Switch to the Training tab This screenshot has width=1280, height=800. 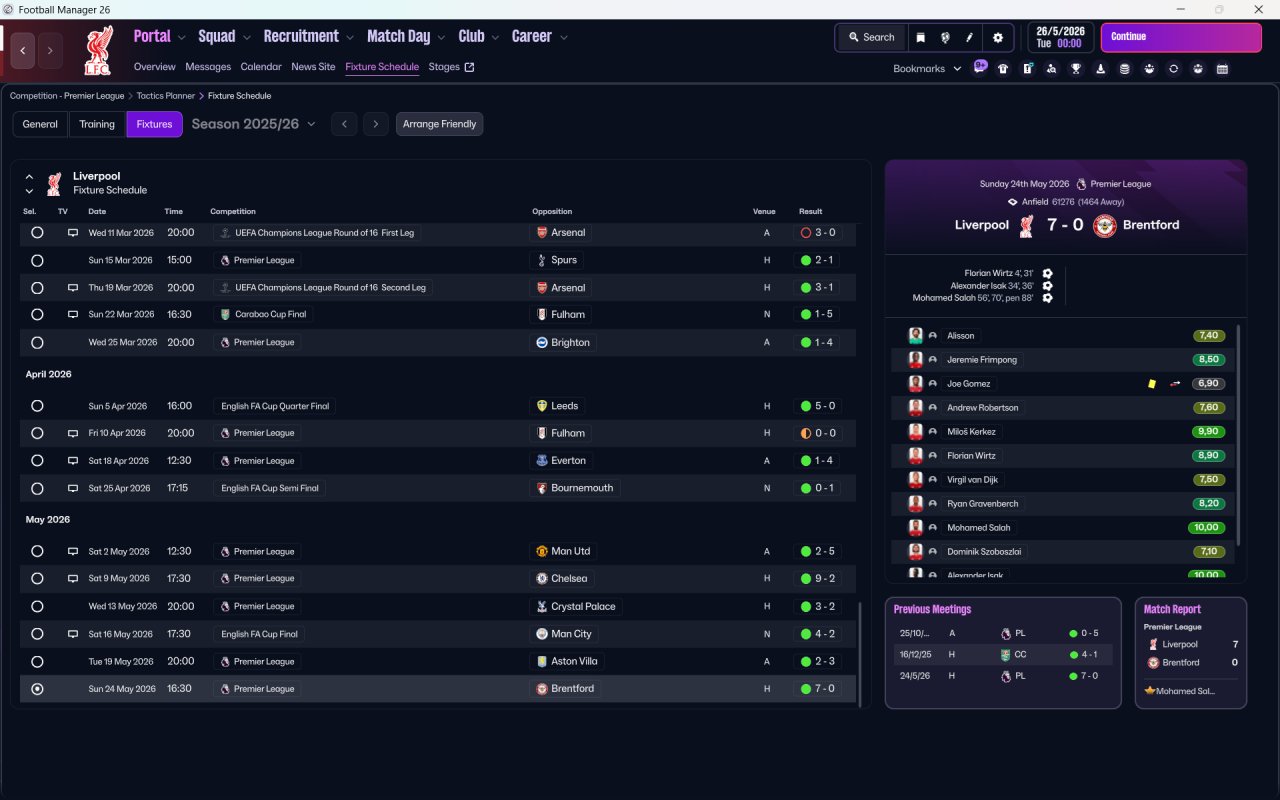pyautogui.click(x=97, y=124)
